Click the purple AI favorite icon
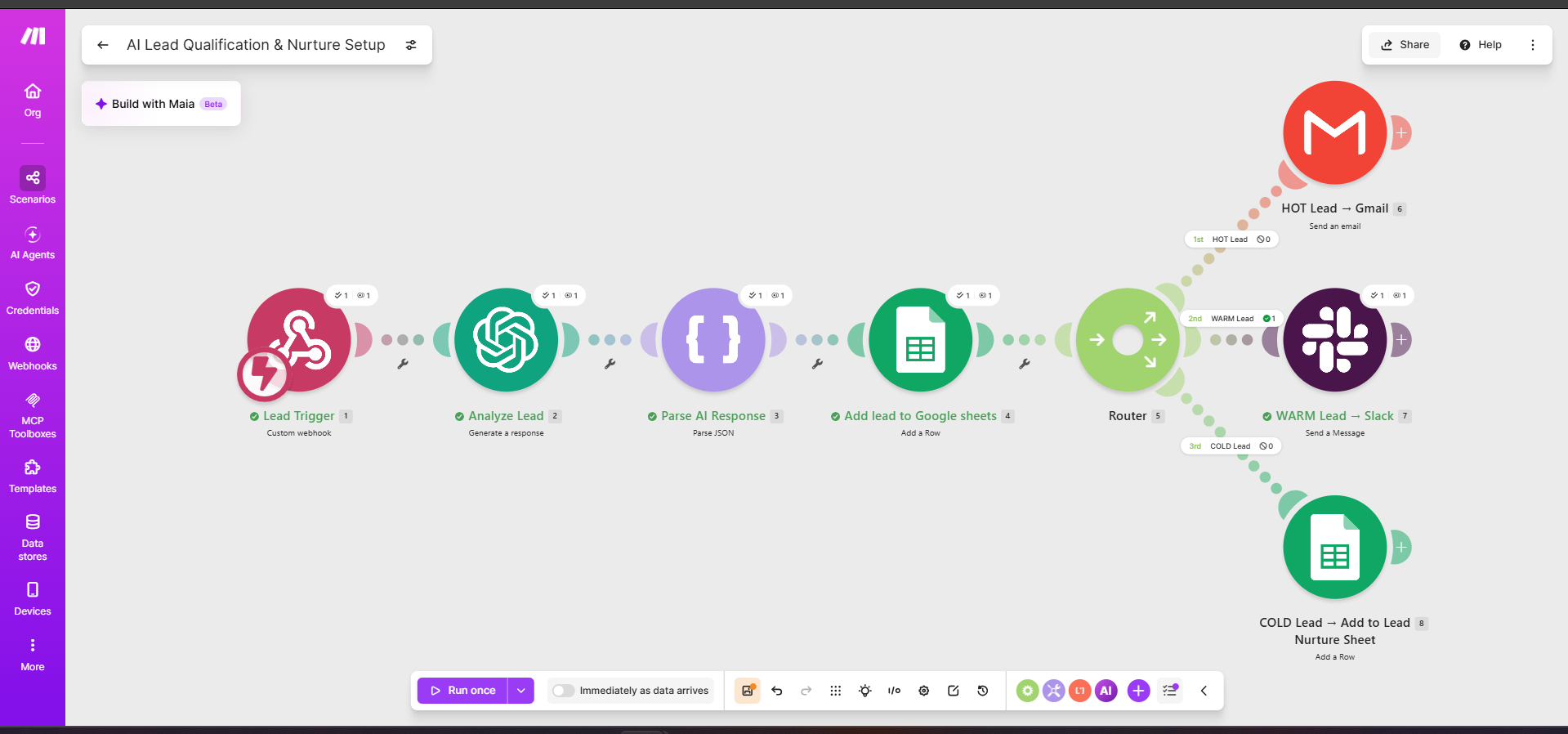This screenshot has height=734, width=1568. [x=1106, y=691]
